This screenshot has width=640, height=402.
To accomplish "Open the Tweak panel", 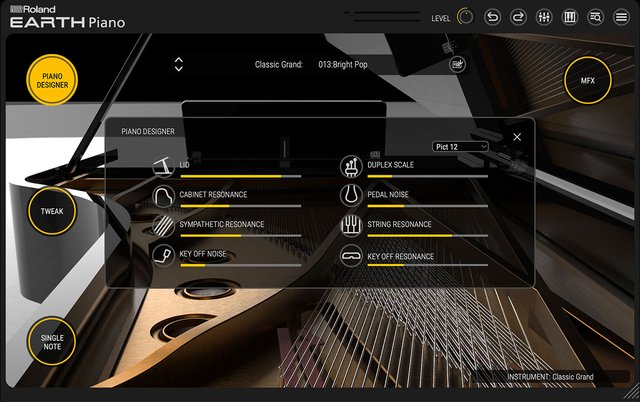I will click(52, 211).
